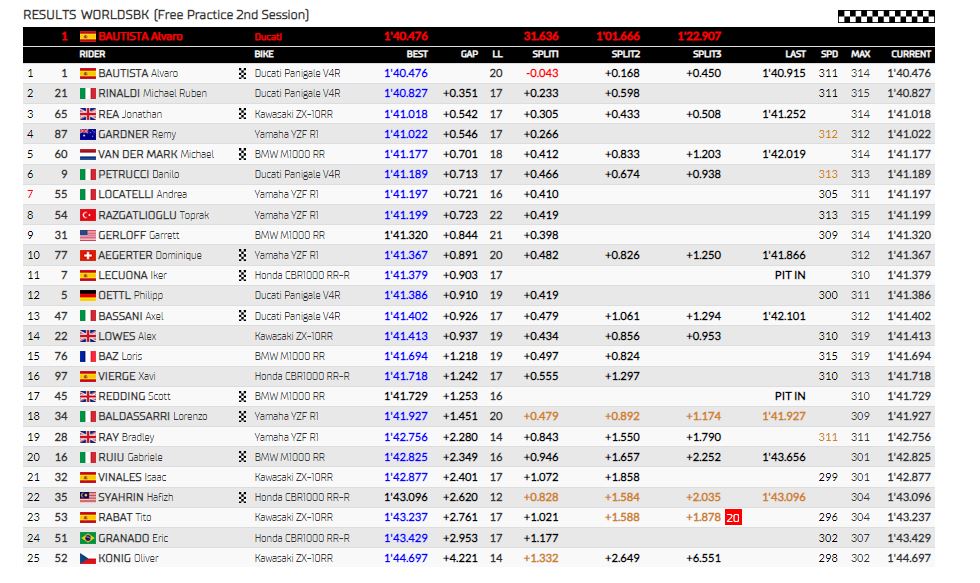Click the chequered flag icon in REDDING Scott's row
Image resolution: width=980 pixels, height=583 pixels.
pos(242,396)
